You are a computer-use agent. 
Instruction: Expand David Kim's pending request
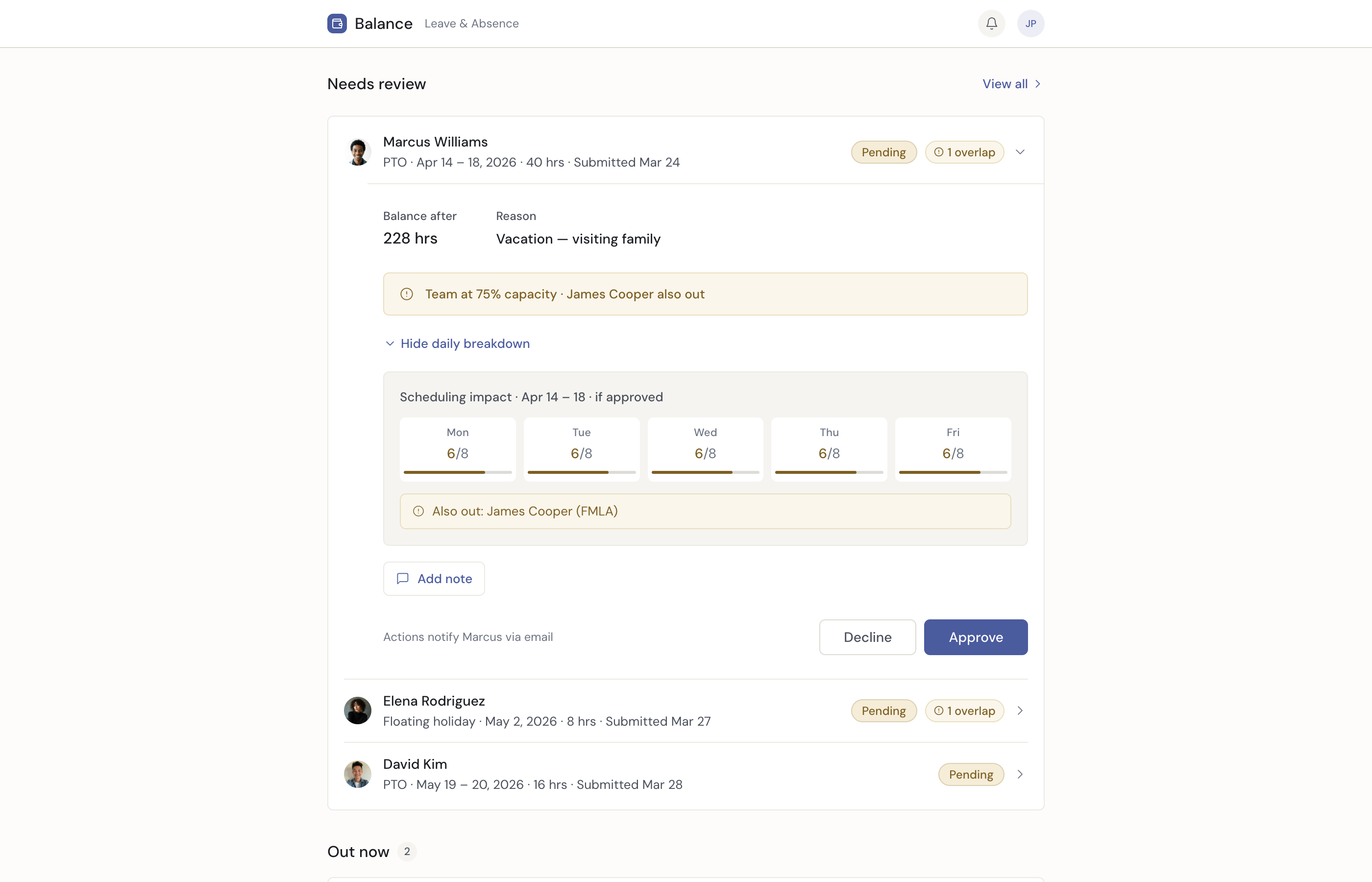1019,774
